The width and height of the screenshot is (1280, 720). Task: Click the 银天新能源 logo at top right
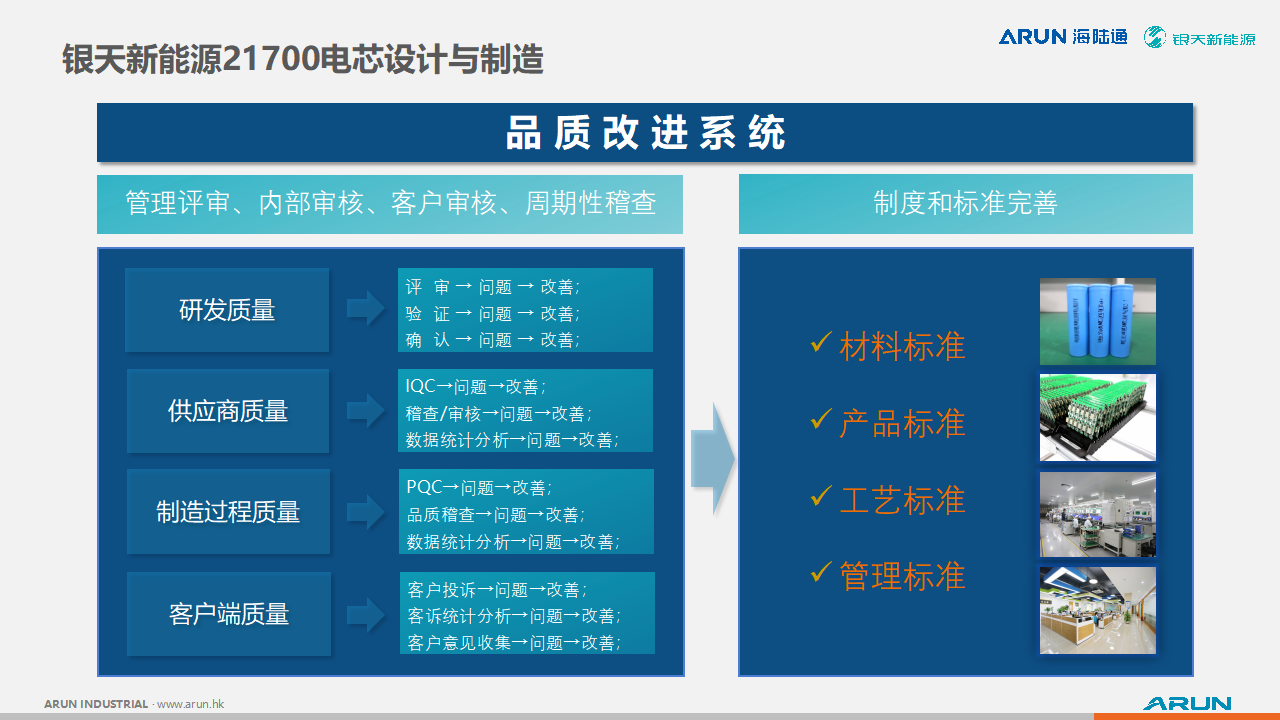[1200, 38]
